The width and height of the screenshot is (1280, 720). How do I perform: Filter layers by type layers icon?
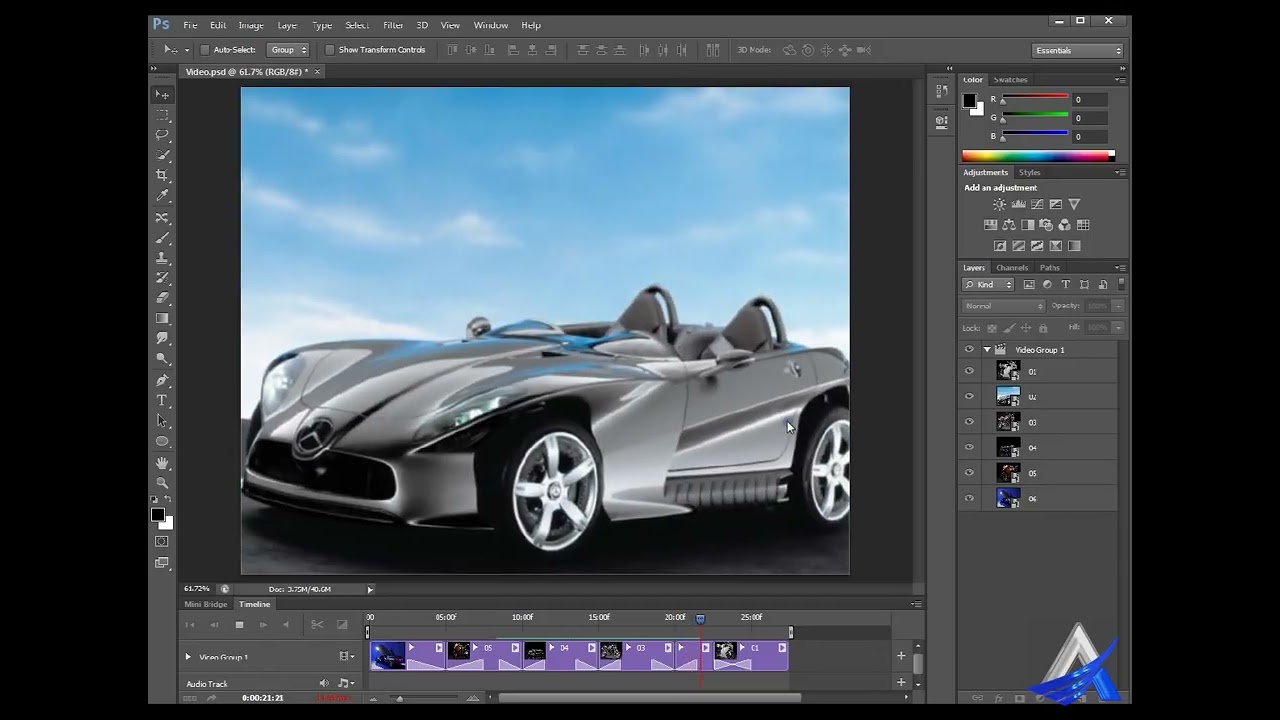[x=1066, y=285]
